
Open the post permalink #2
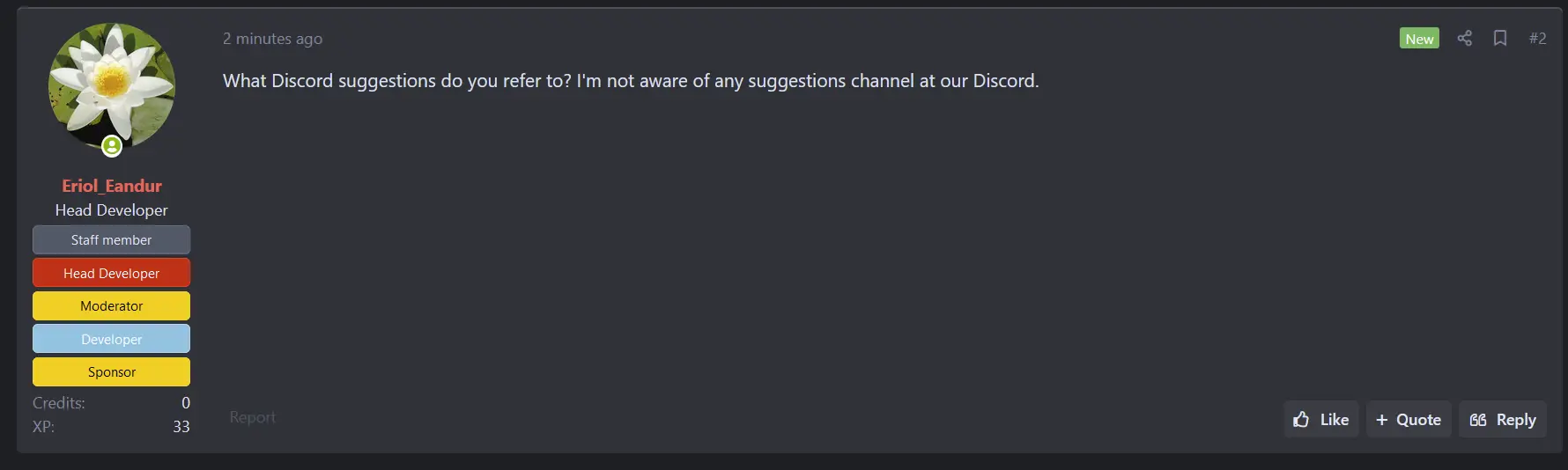(1537, 38)
